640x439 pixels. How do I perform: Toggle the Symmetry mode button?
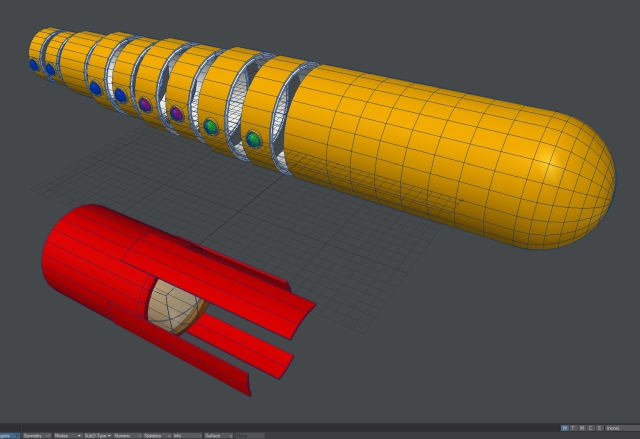(x=33, y=435)
